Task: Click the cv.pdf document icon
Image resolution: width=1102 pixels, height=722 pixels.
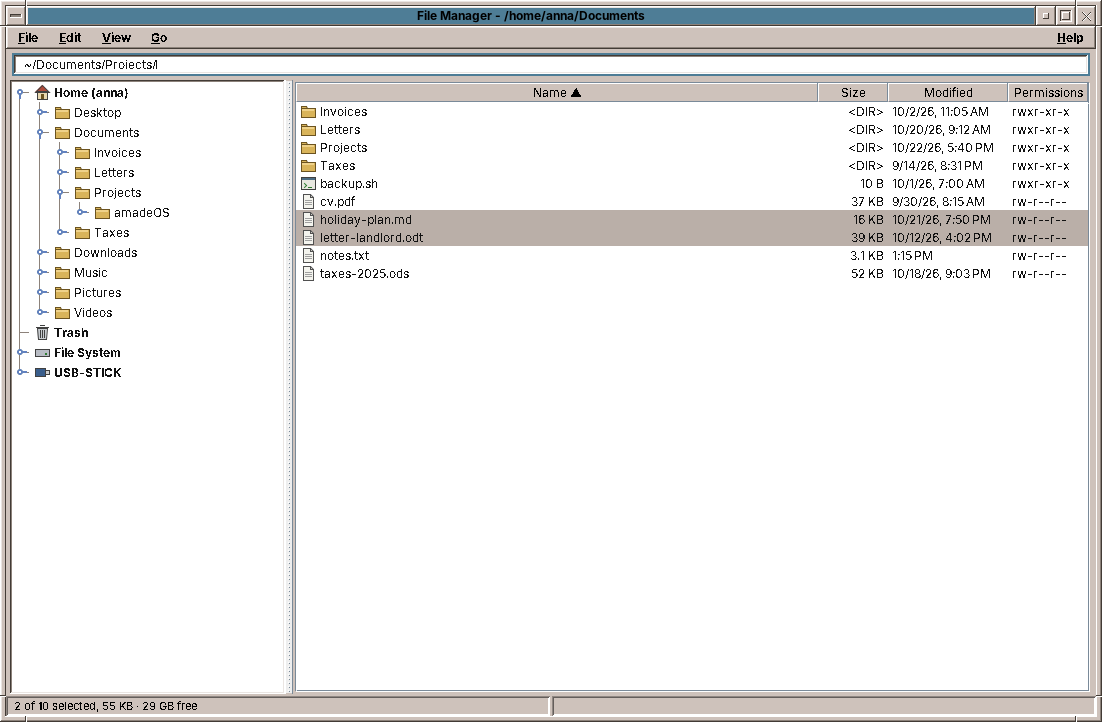Action: [308, 202]
